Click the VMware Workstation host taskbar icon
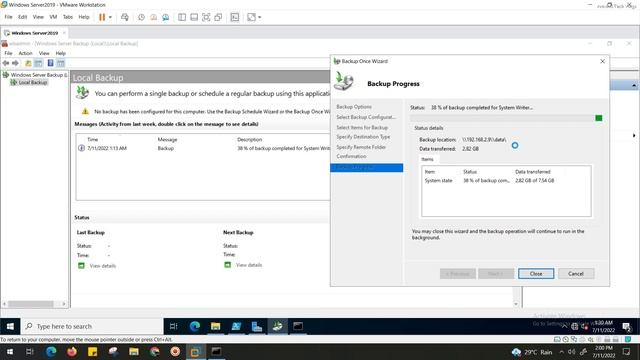The image size is (640, 360). pos(195,351)
